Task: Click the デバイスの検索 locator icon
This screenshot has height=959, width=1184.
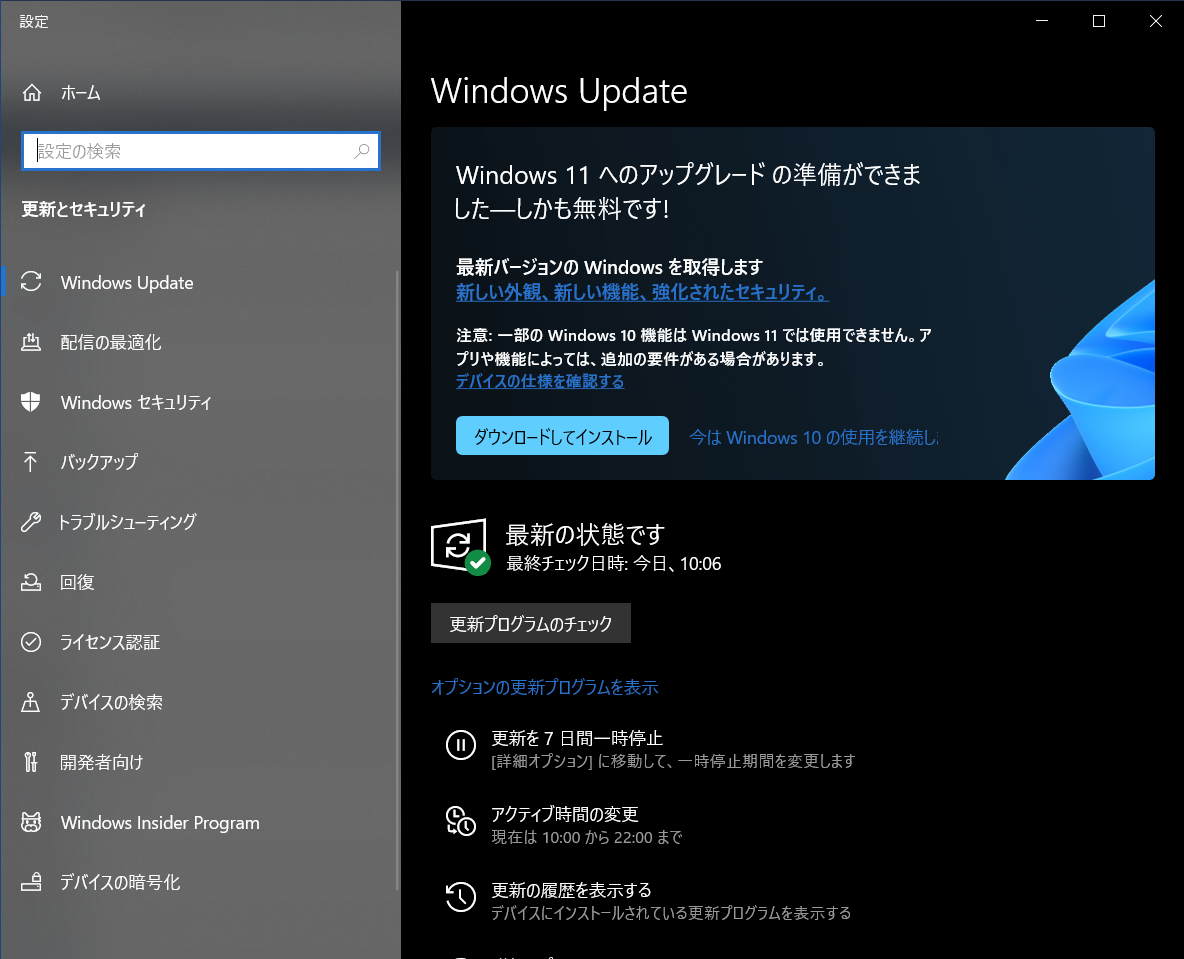Action: (x=31, y=702)
